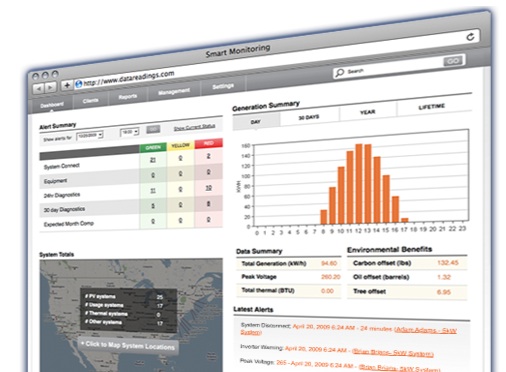The height and width of the screenshot is (372, 506).
Task: Click the # Usage systems map entry
Action: click(104, 305)
